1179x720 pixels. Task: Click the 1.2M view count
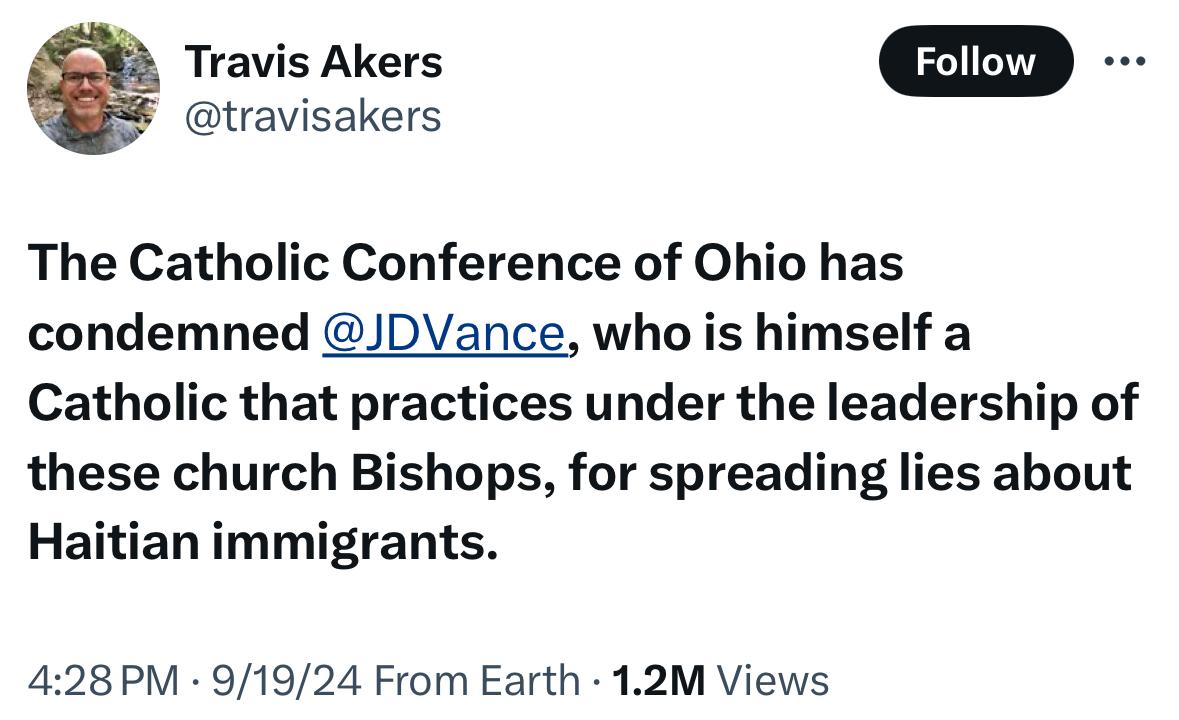tap(659, 681)
